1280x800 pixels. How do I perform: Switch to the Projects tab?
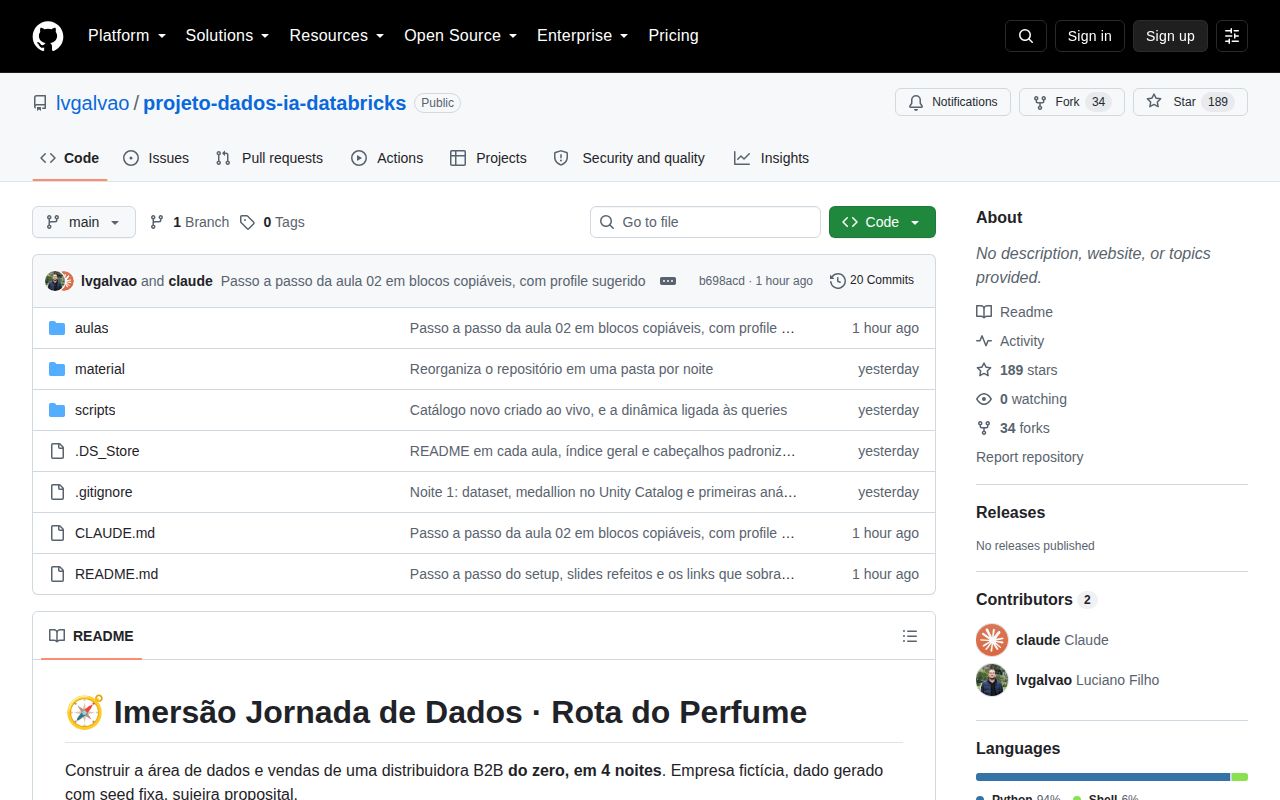click(488, 158)
